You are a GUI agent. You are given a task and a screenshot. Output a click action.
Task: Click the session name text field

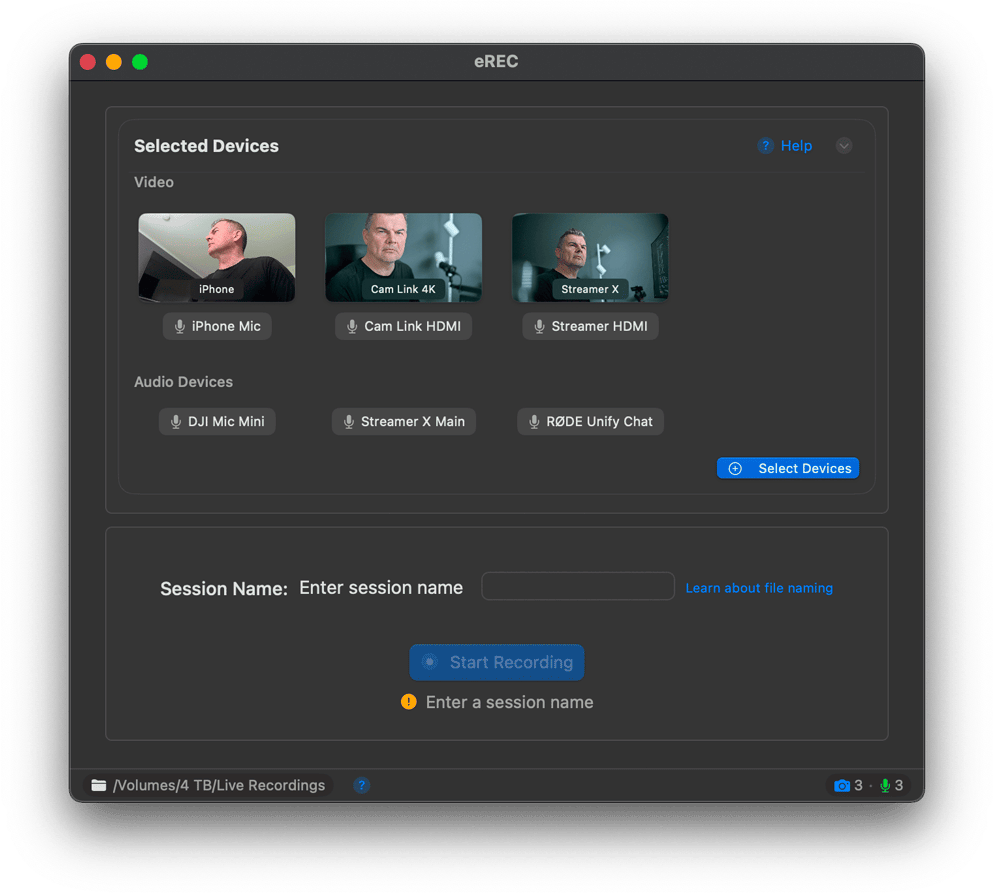point(578,586)
